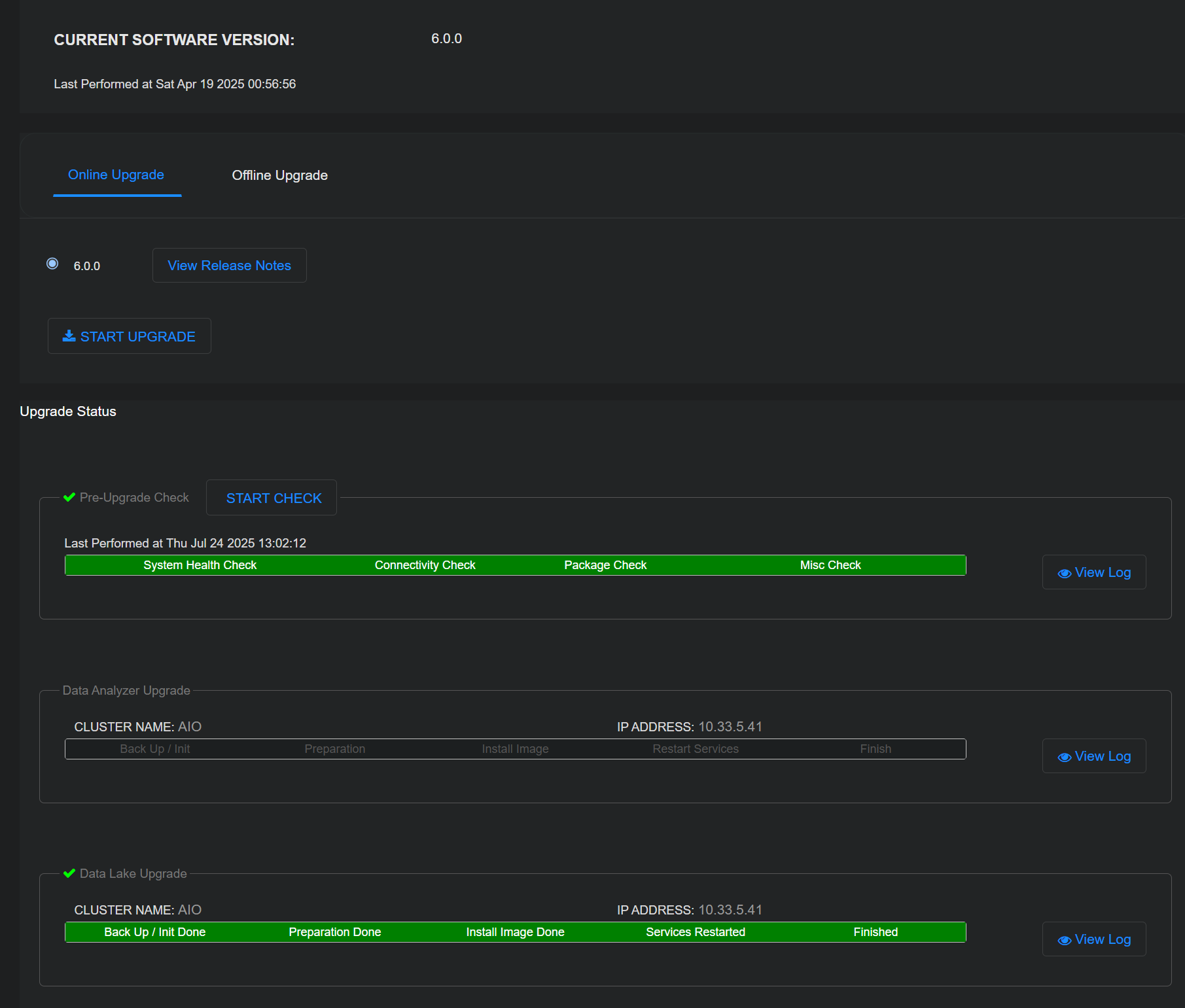Click Install Image step in Data Analyzer bar

(515, 749)
